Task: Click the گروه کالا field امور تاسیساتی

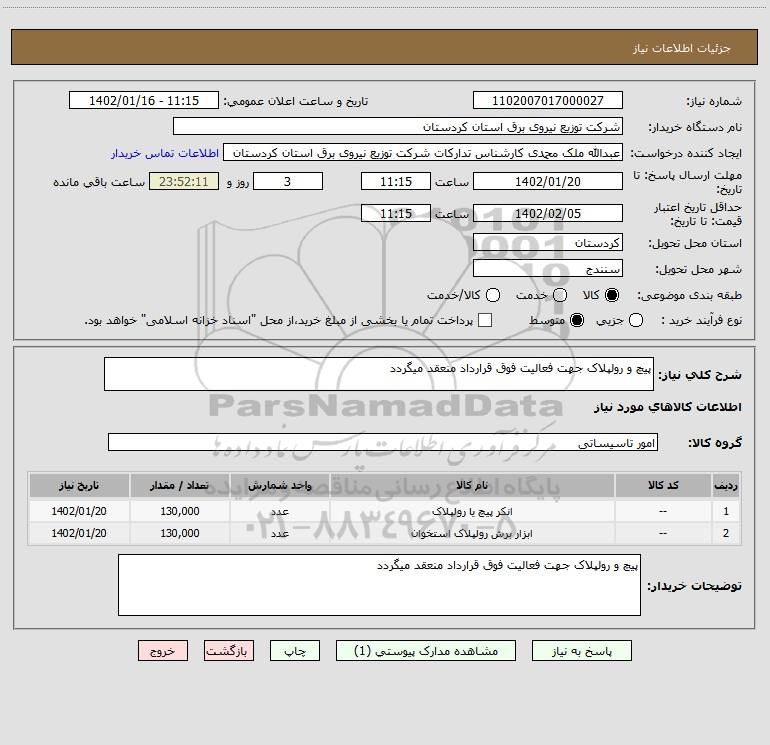Action: click(383, 442)
